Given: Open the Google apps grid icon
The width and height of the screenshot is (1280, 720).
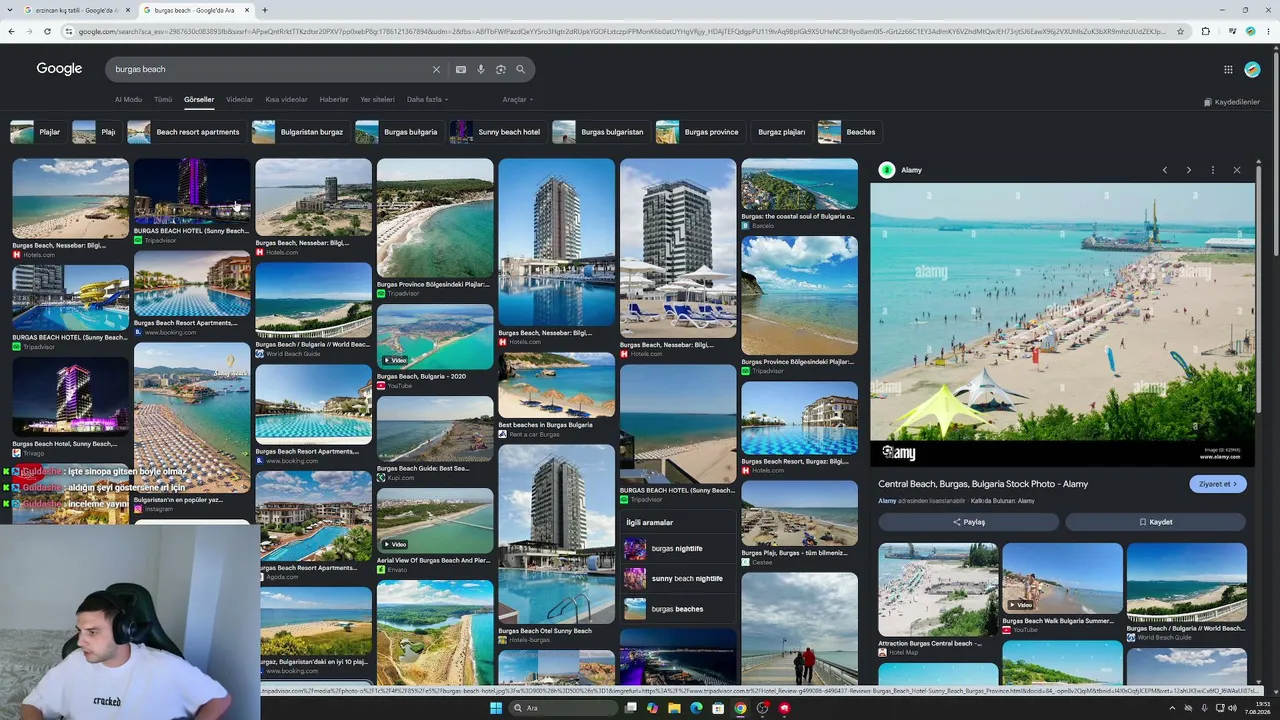Looking at the screenshot, I should click(1228, 69).
